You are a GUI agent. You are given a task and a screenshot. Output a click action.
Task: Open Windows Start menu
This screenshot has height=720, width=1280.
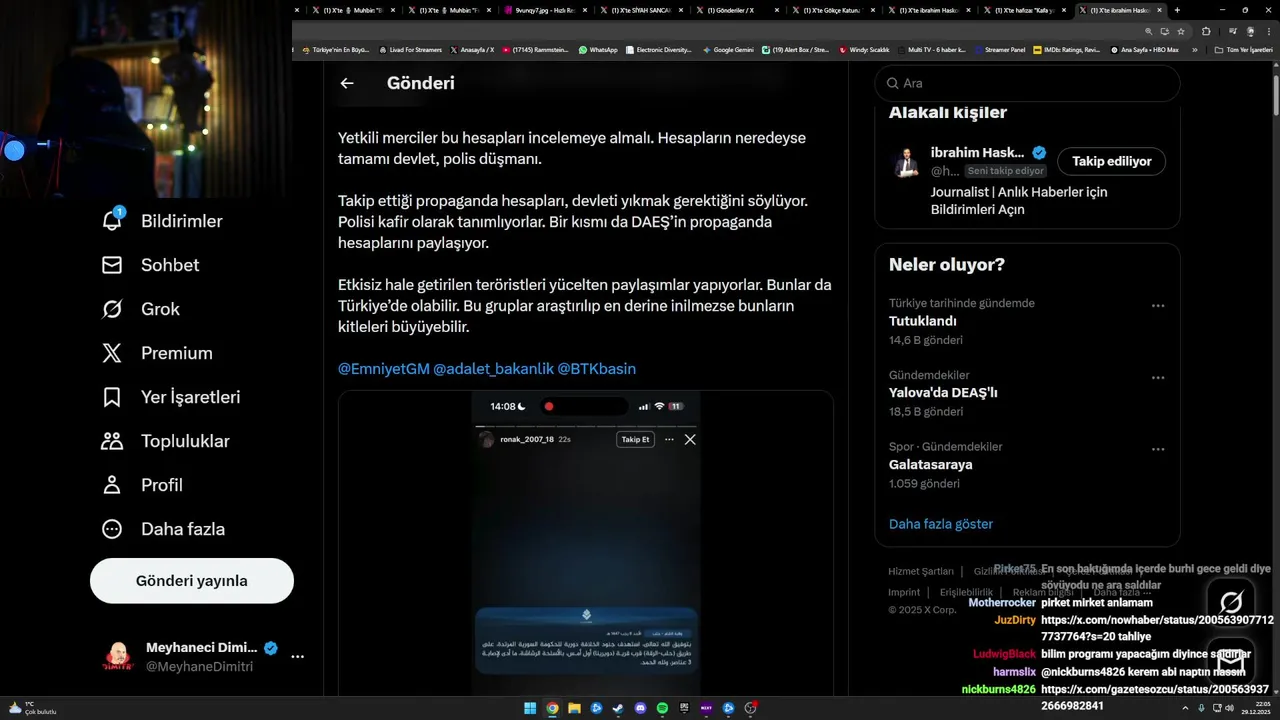point(529,708)
